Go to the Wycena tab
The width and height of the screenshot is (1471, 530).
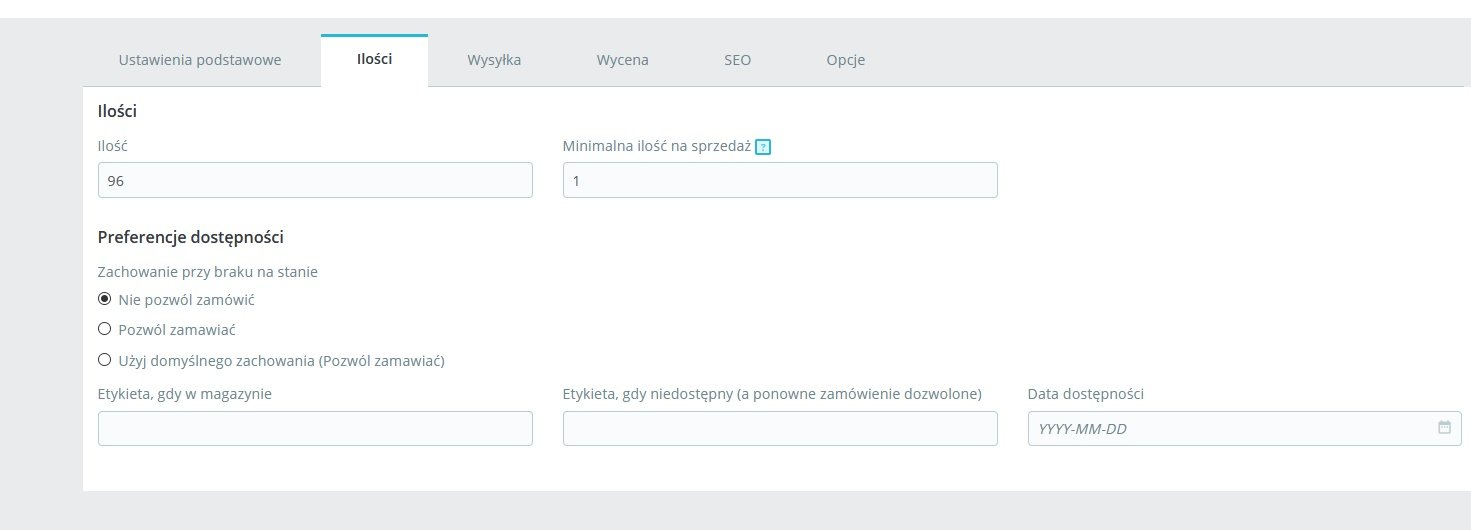[622, 60]
